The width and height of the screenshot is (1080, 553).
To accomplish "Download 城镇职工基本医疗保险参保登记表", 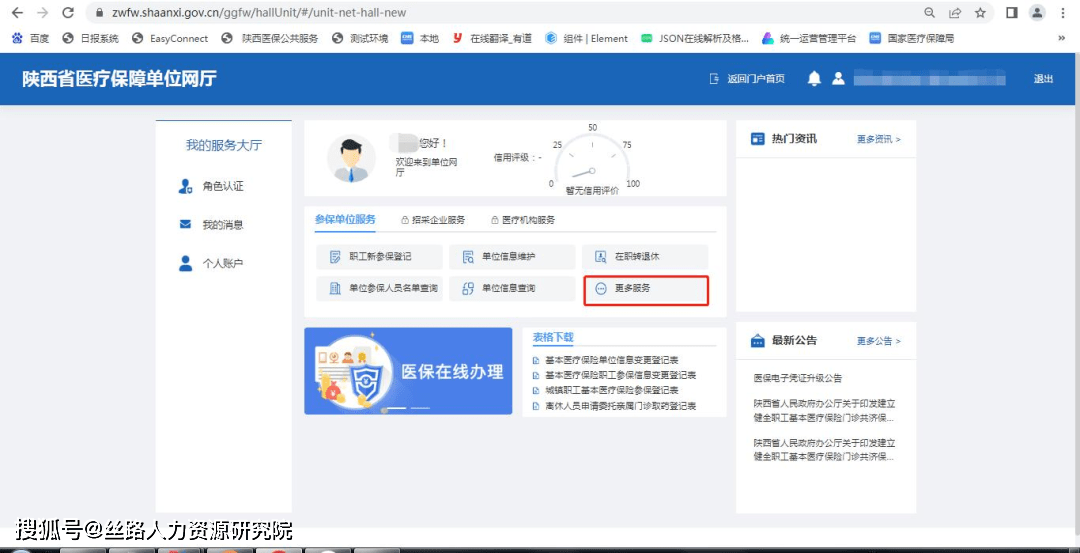I will point(612,390).
